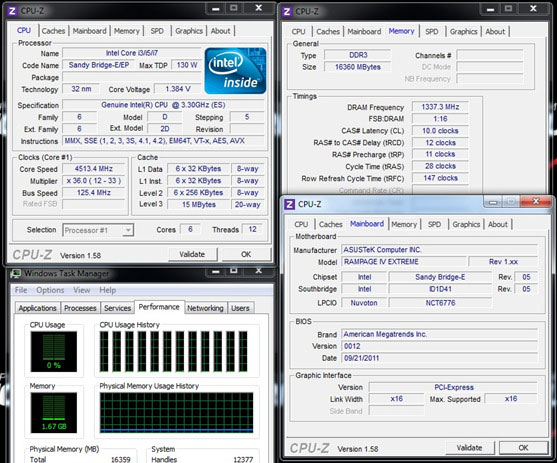Select Graphics tab in Memory window

tap(464, 32)
